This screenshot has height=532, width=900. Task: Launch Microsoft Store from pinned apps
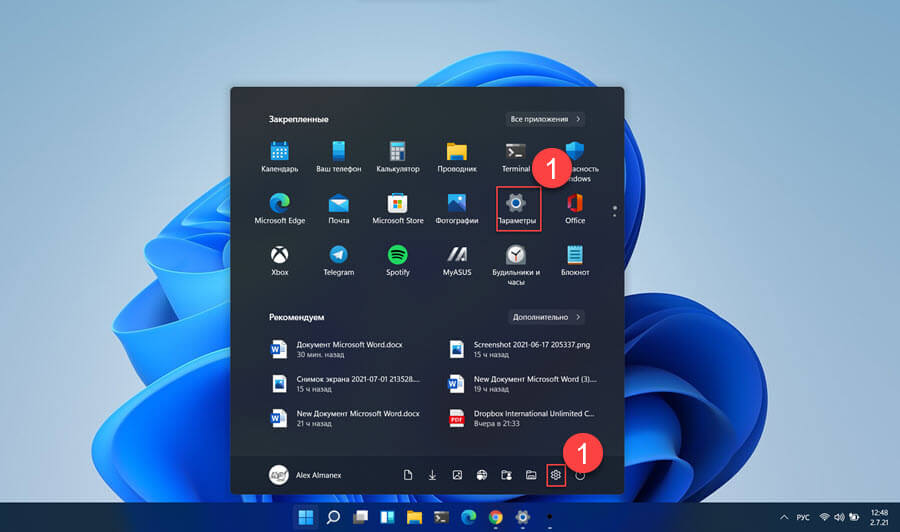398,208
